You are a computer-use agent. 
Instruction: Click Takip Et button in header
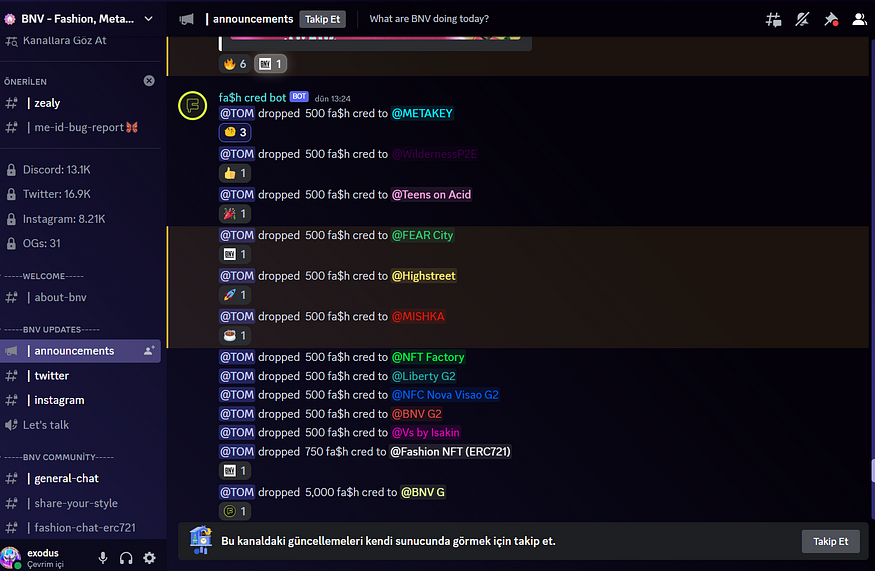pos(323,19)
